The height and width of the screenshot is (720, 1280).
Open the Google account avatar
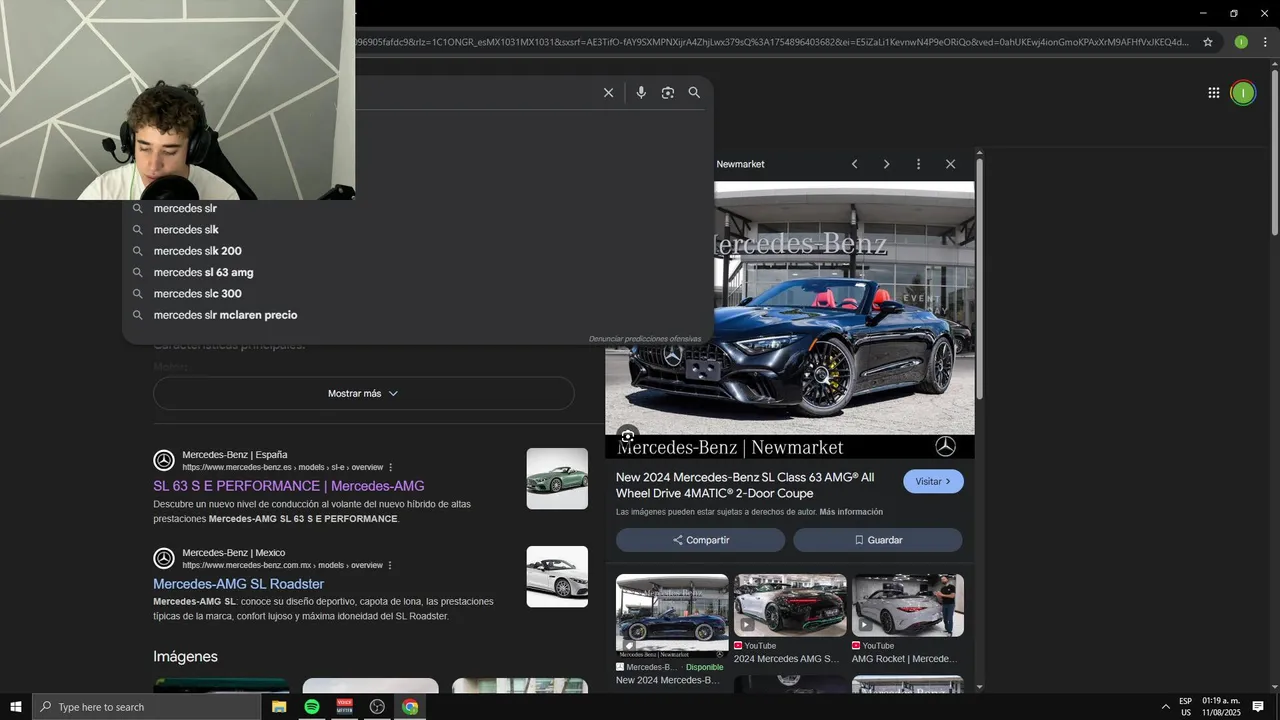pyautogui.click(x=1243, y=93)
